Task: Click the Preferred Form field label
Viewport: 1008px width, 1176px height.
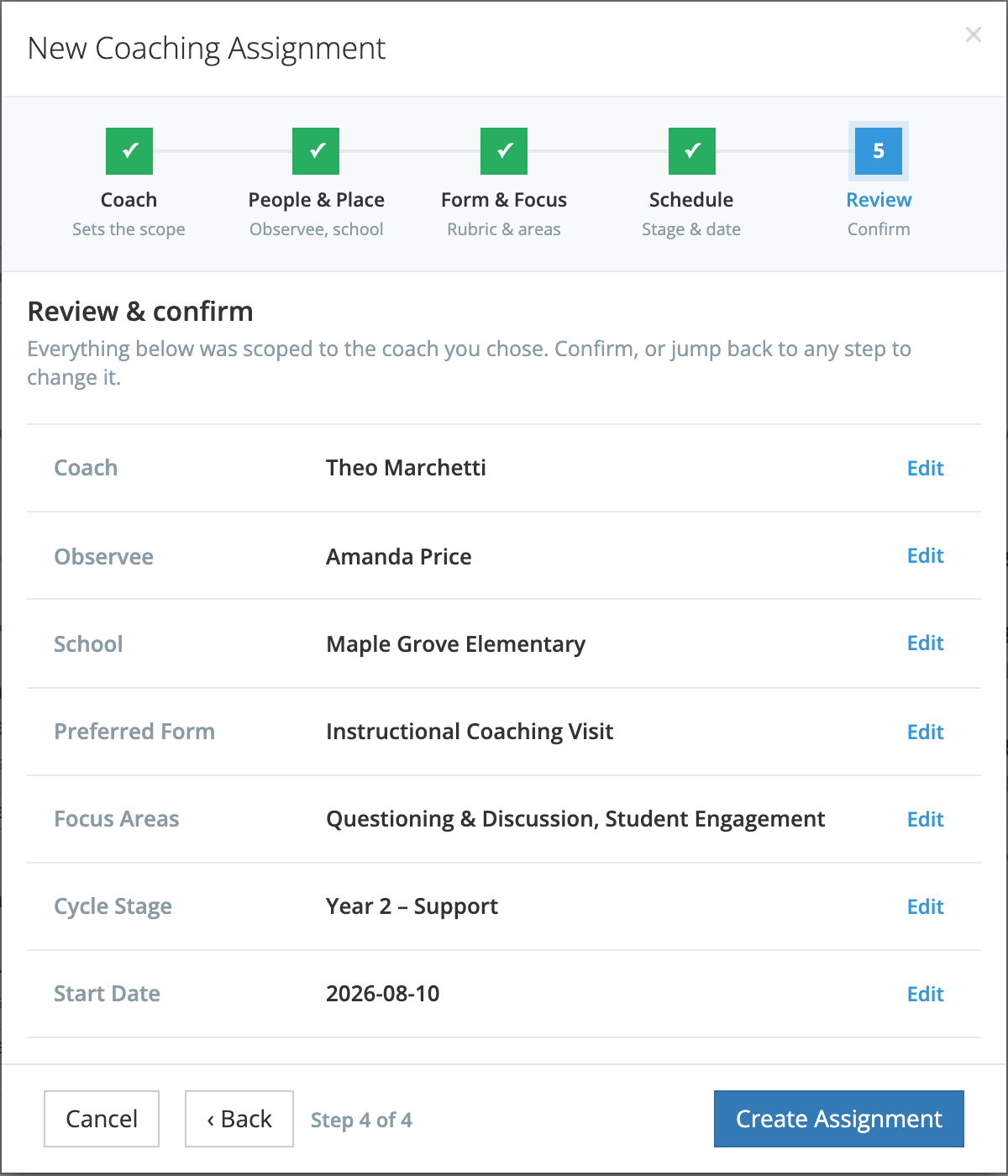Action: [134, 732]
